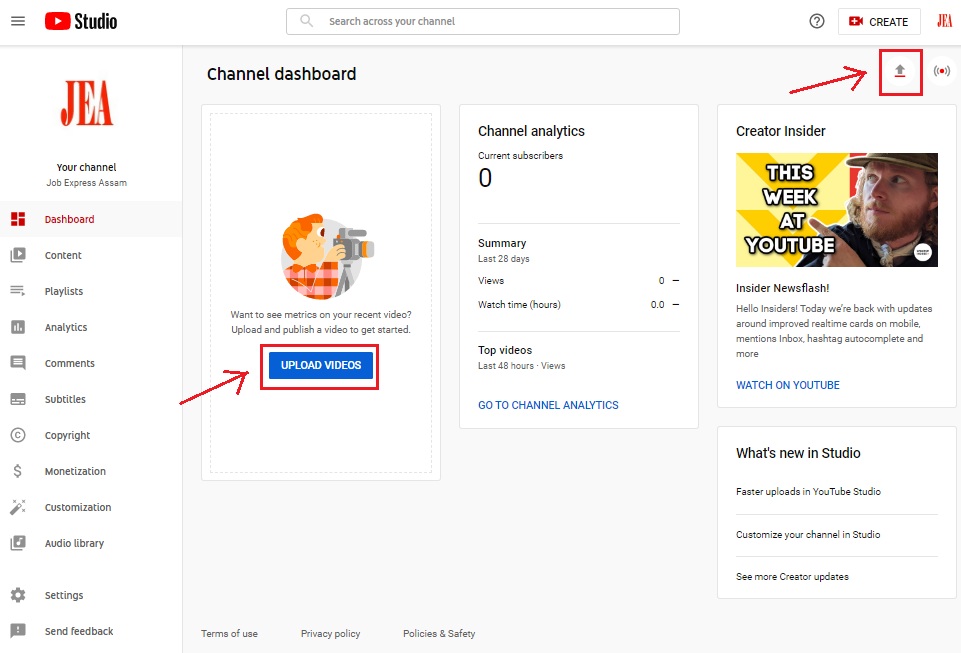This screenshot has width=961, height=653.
Task: Click the Comments speech bubble icon
Action: 18,363
